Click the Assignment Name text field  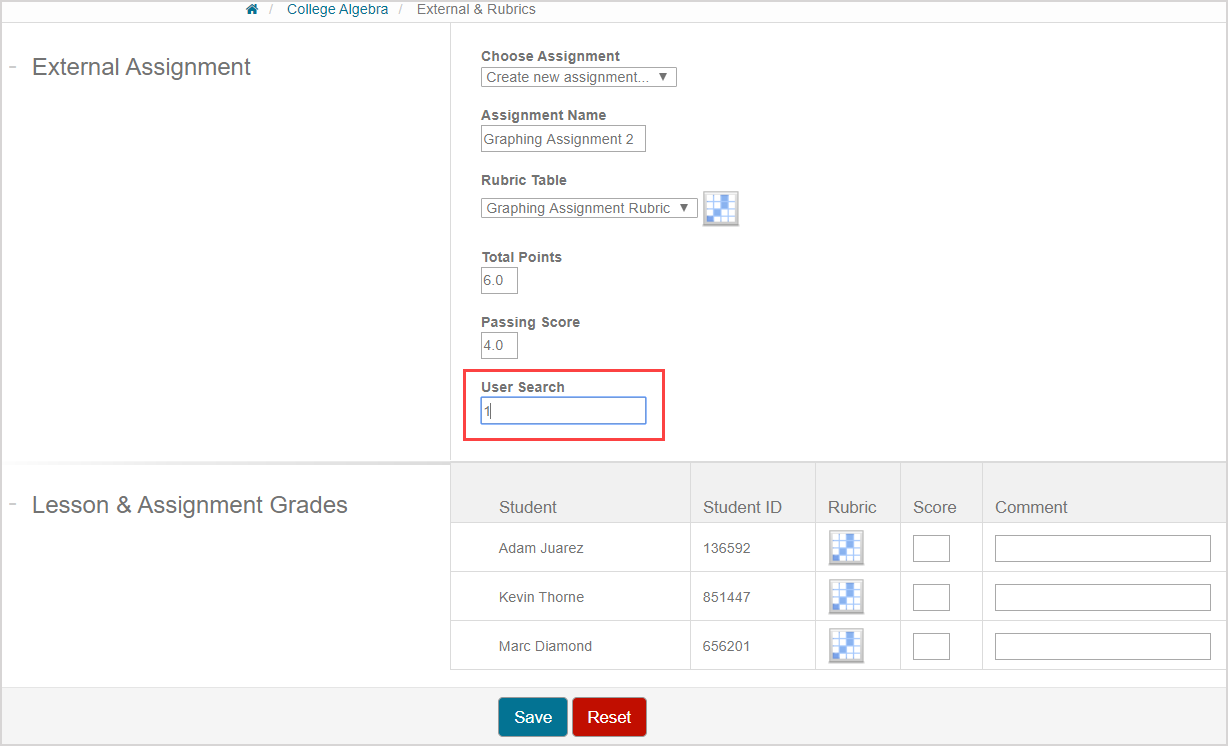tap(563, 139)
